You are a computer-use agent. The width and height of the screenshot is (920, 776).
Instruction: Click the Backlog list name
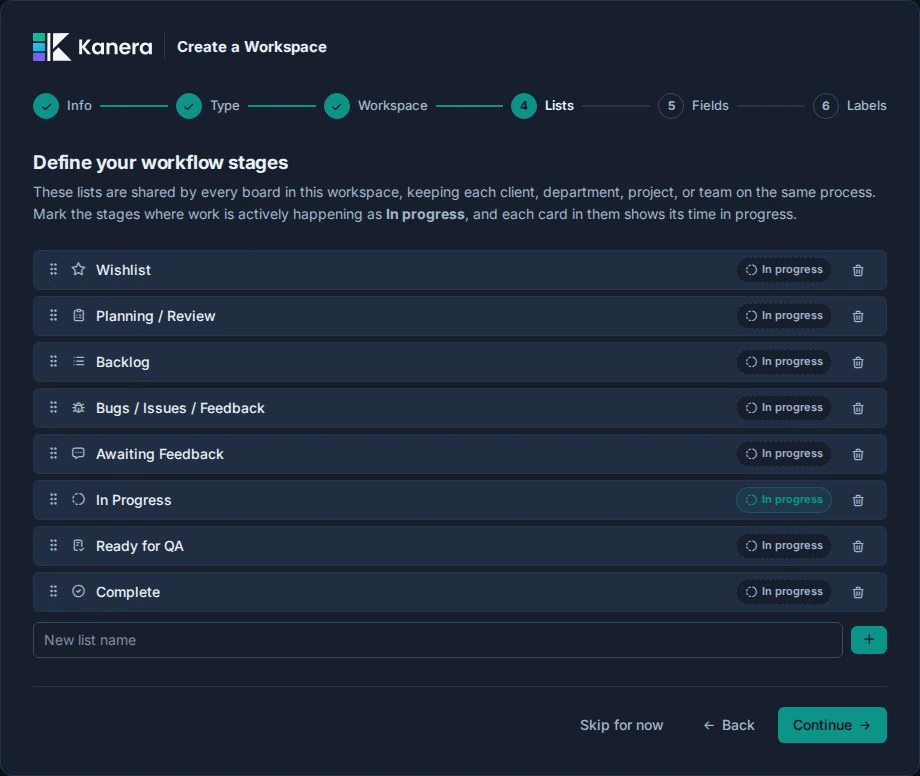point(123,362)
